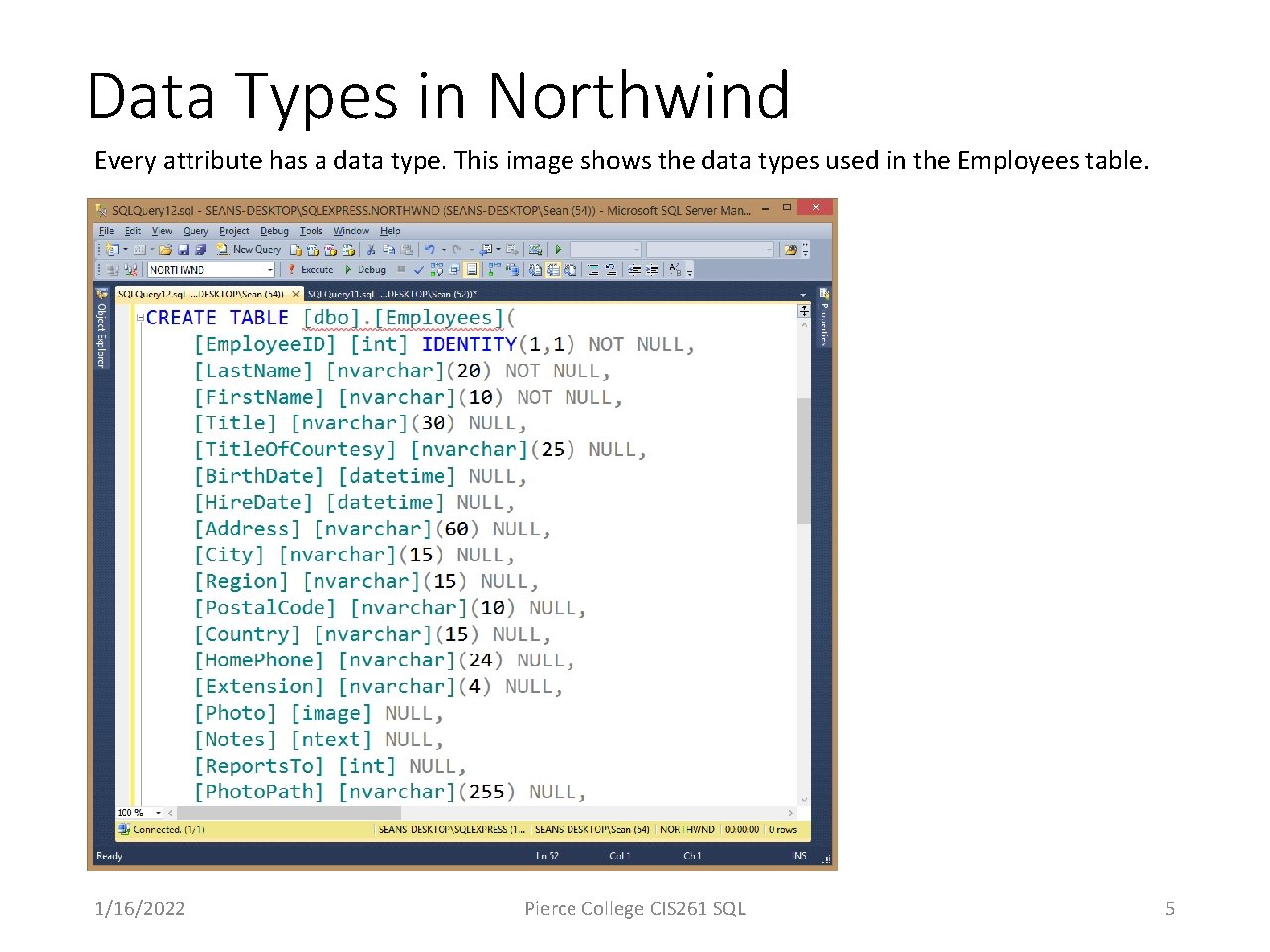Image resolution: width=1270 pixels, height=952 pixels.
Task: Switch to the SQLQuery11.sql tab
Action: coord(392,295)
